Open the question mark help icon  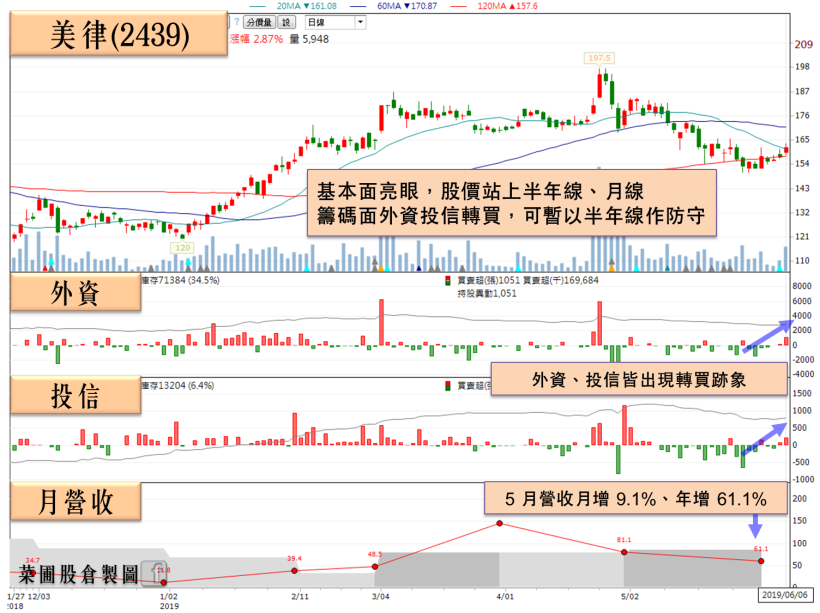[236, 22]
